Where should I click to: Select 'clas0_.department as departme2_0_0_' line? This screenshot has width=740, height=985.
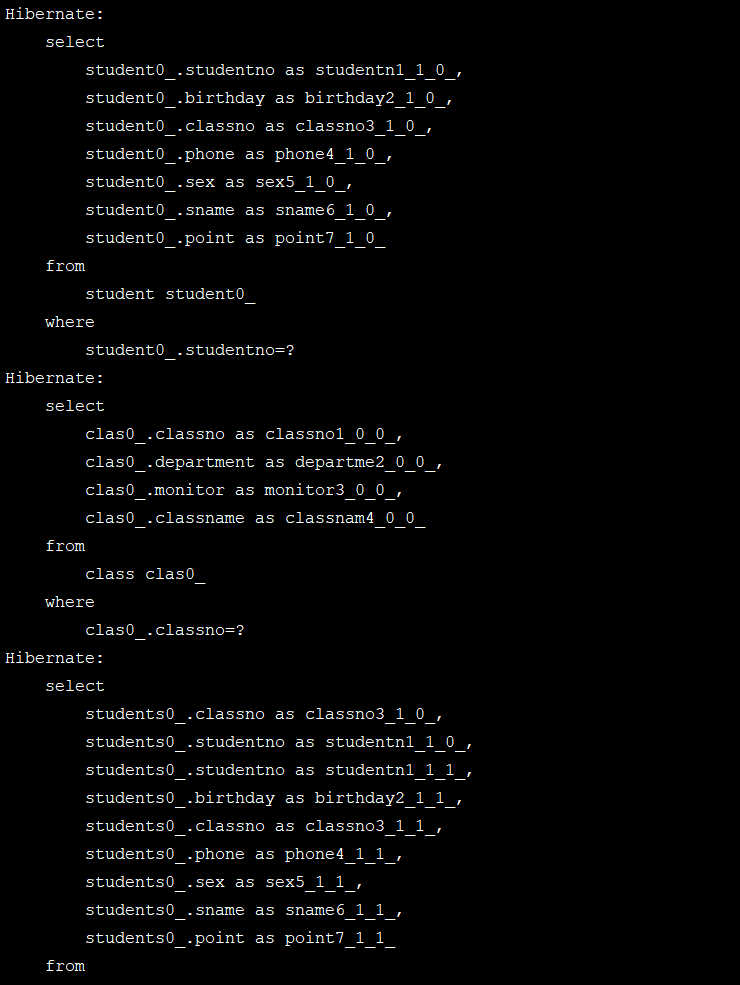coord(264,462)
